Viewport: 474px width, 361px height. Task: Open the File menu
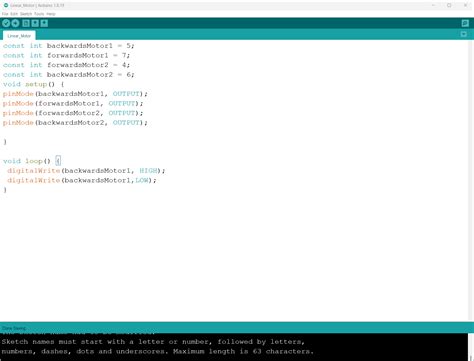tap(5, 14)
